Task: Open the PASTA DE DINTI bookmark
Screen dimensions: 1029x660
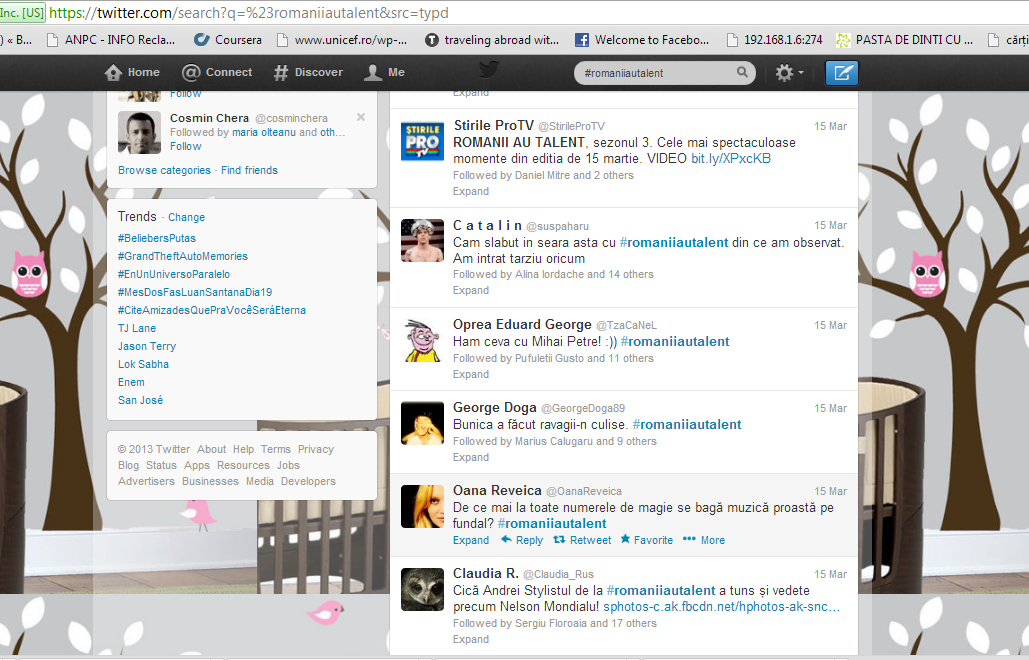Action: coord(904,40)
